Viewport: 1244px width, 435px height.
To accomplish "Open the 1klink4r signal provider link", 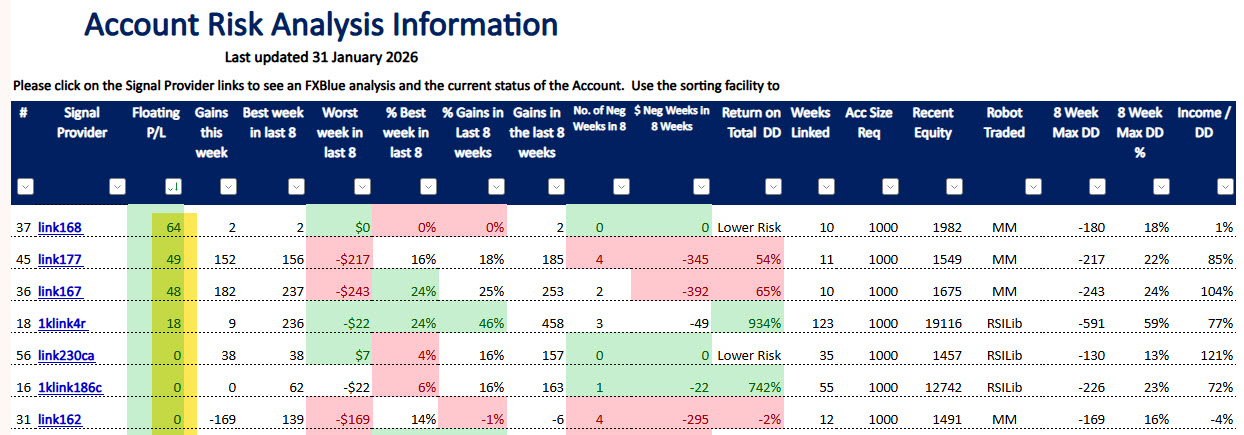I will tap(63, 323).
